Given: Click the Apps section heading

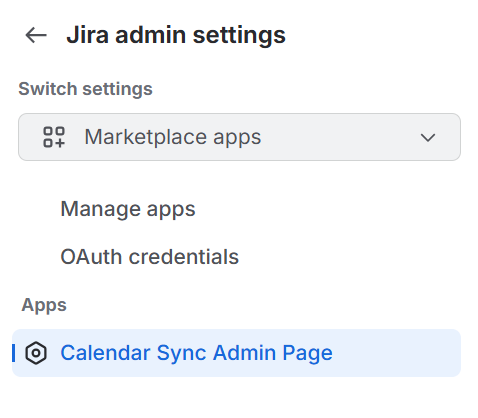Looking at the screenshot, I should (x=44, y=305).
